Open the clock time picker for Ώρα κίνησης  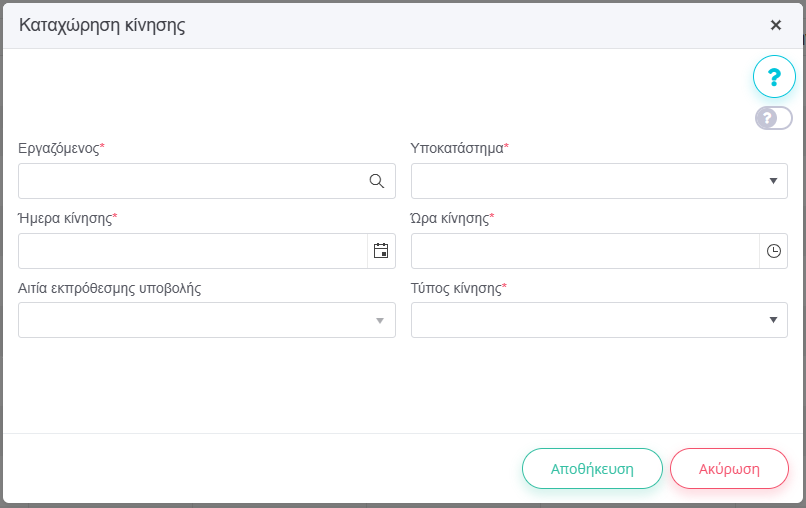(x=773, y=251)
